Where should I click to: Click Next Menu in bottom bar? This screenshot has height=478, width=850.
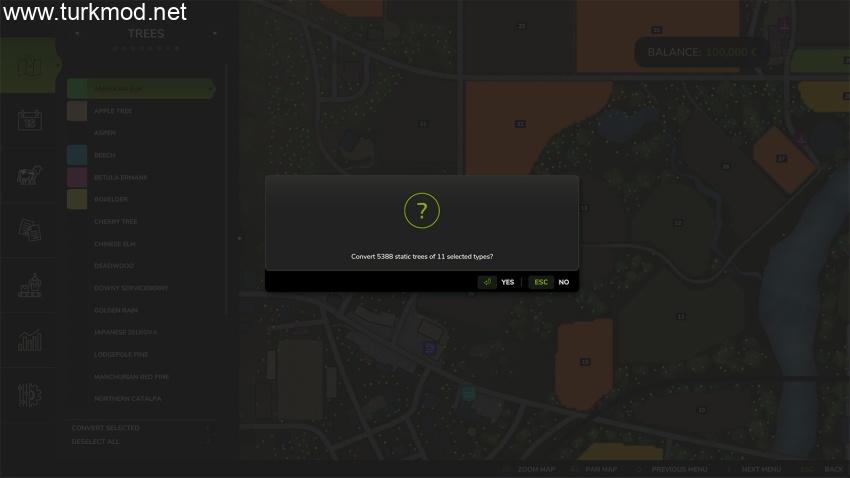[x=761, y=469]
